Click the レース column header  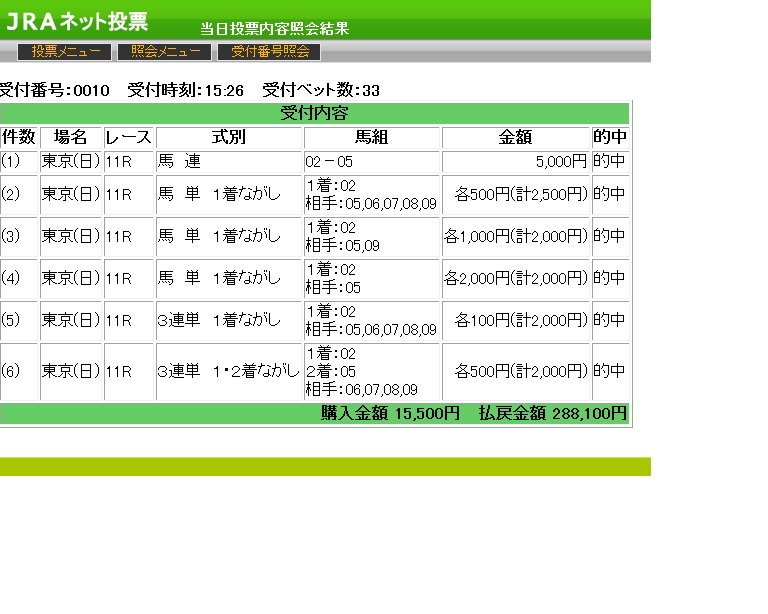pyautogui.click(x=129, y=137)
